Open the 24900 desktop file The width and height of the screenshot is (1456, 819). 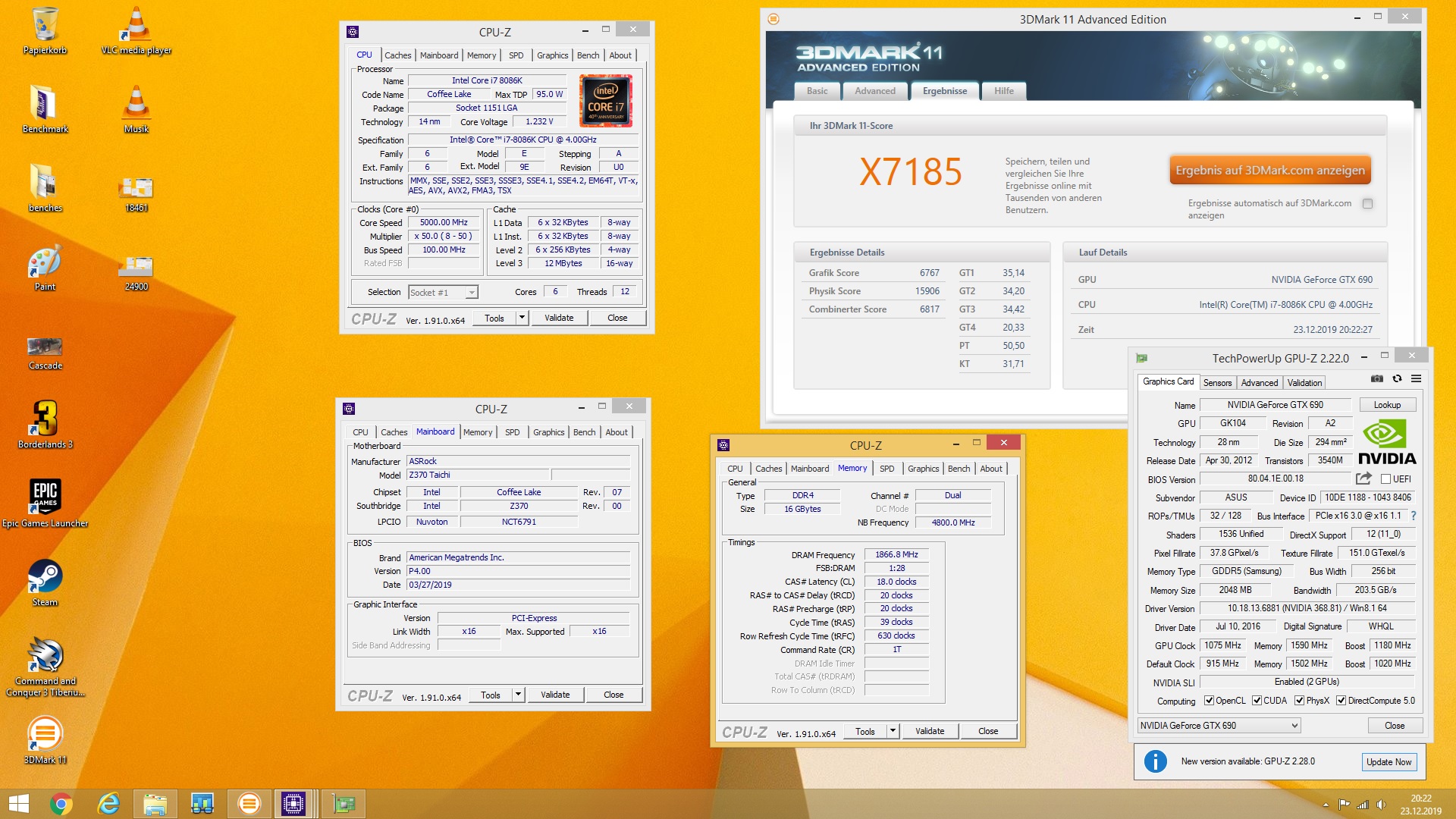pos(136,273)
